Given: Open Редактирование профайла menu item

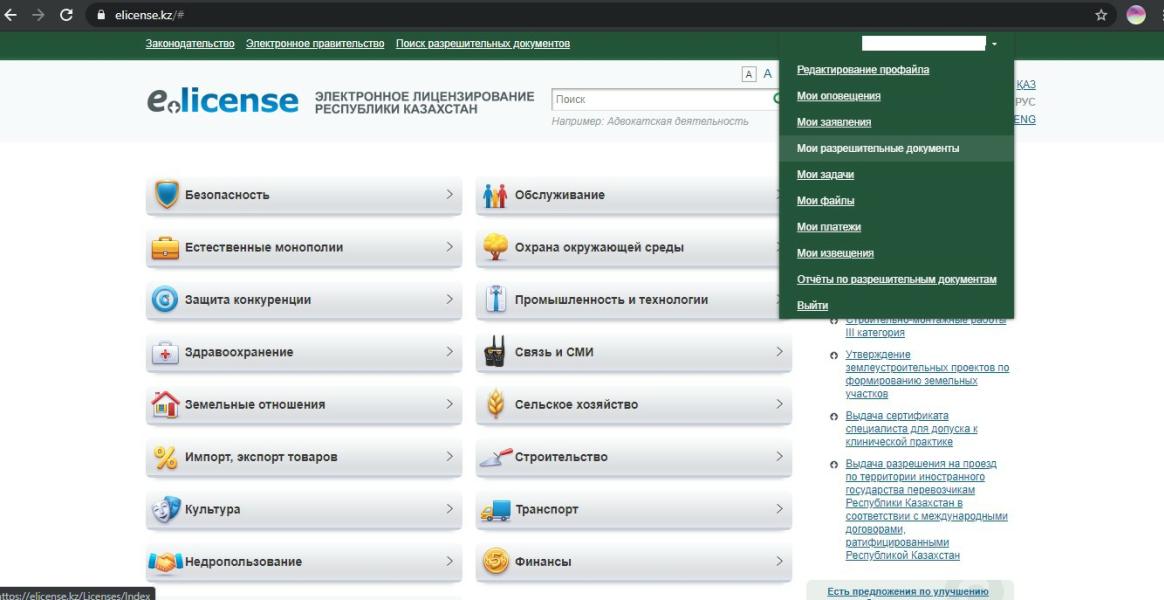Looking at the screenshot, I should pos(863,70).
